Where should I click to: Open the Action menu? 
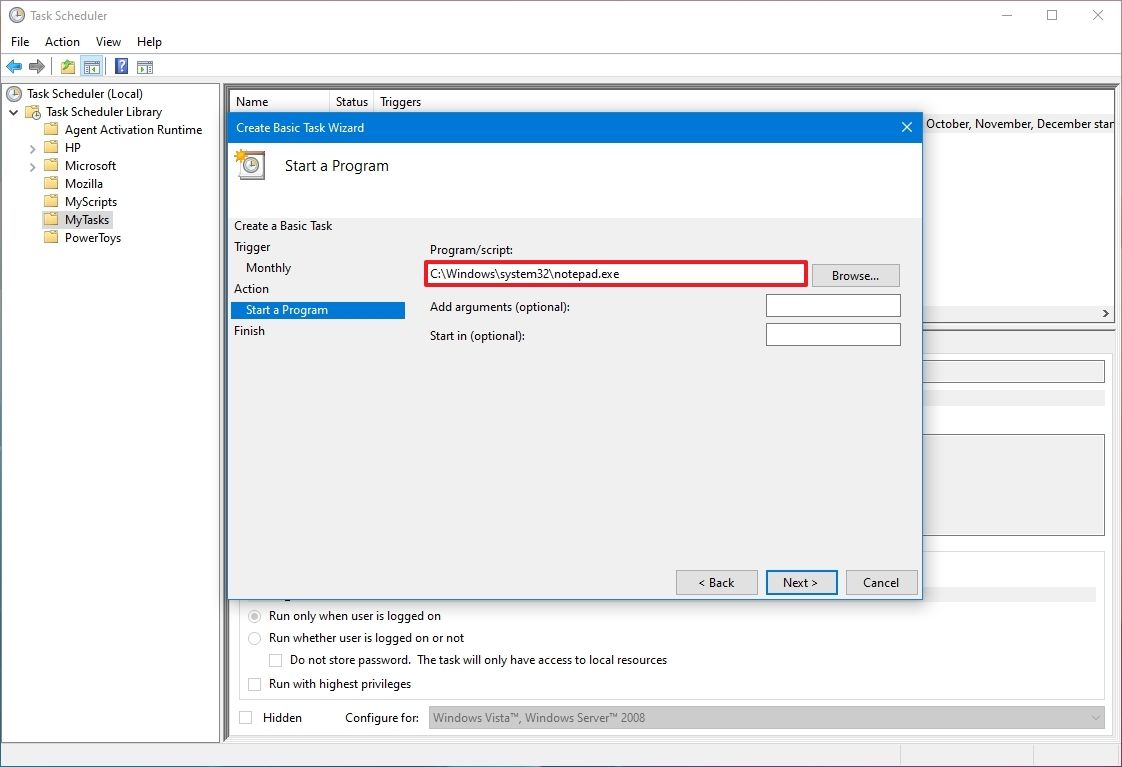[x=62, y=42]
